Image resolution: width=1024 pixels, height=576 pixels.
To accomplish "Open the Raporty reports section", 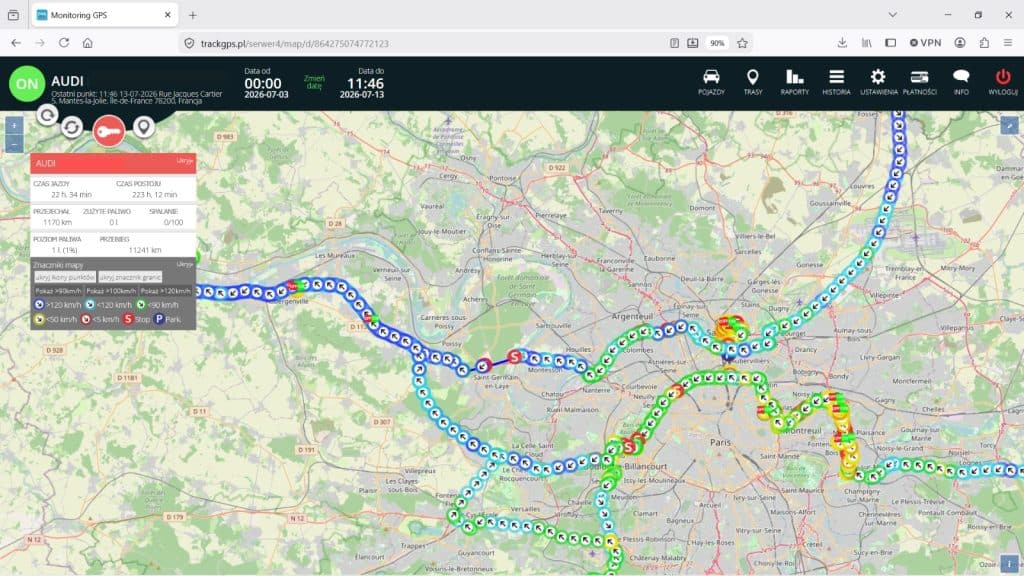I will [x=794, y=83].
